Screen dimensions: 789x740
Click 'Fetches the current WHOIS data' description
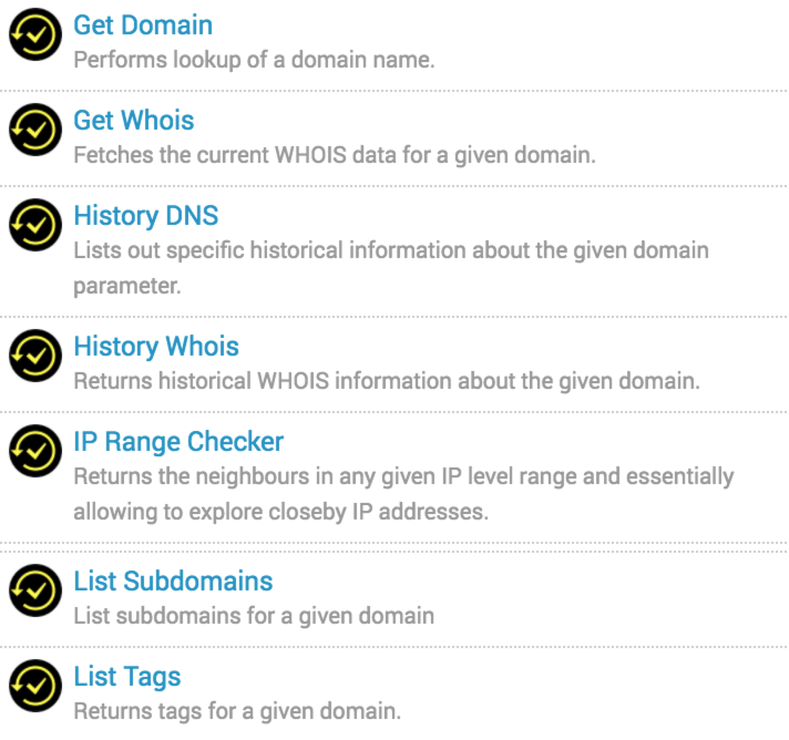(x=335, y=155)
